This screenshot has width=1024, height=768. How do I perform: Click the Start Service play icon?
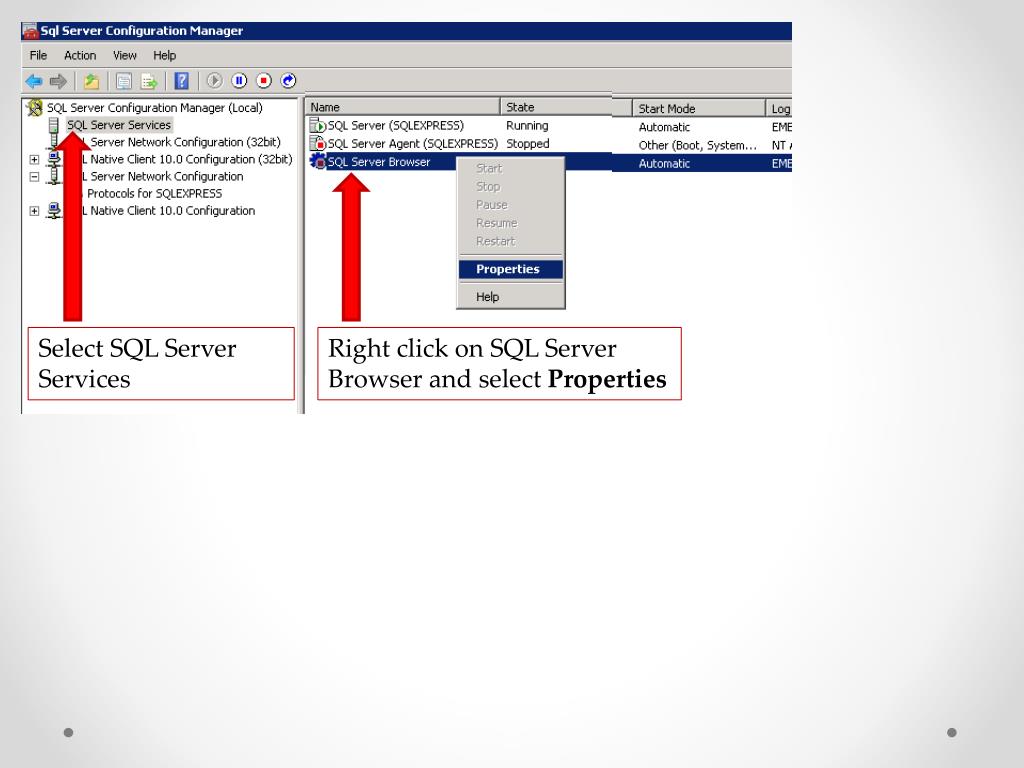pos(214,80)
